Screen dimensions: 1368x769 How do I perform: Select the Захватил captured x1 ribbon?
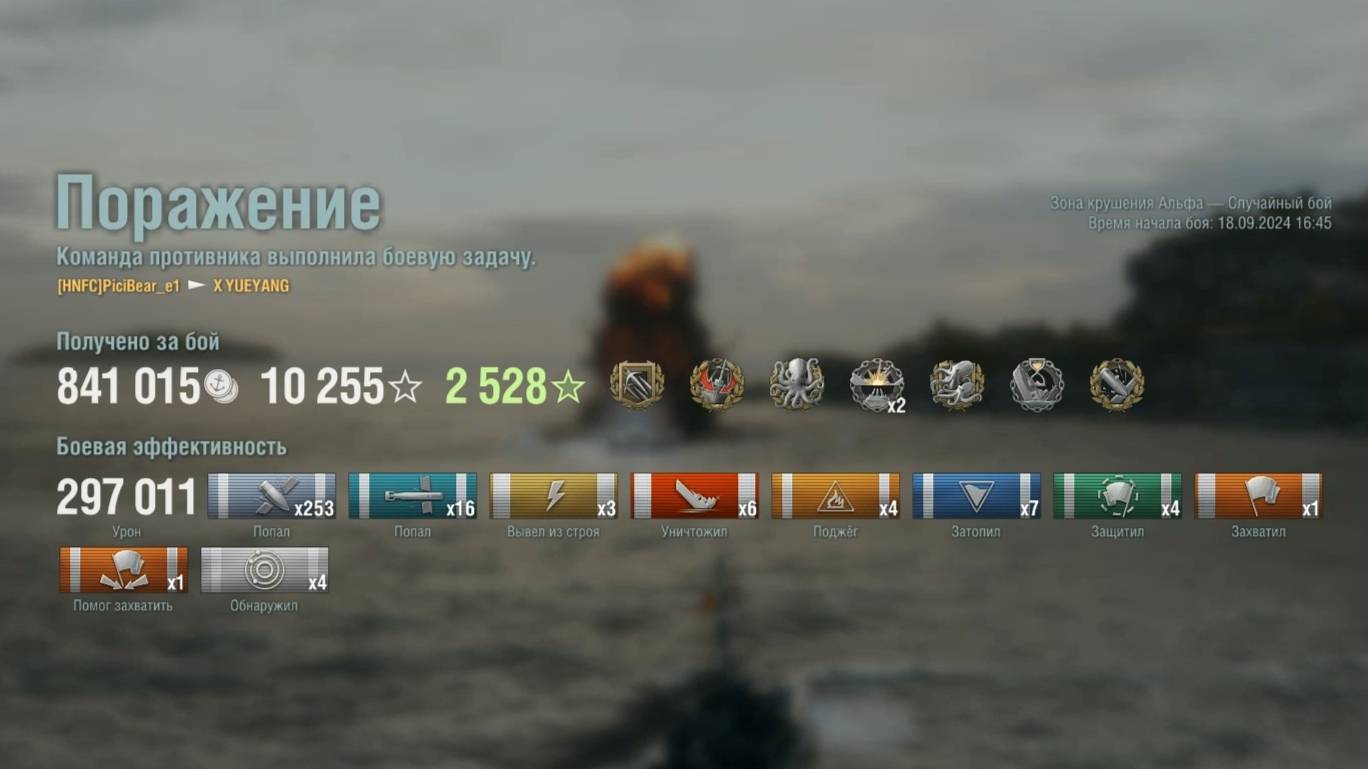click(x=1259, y=496)
